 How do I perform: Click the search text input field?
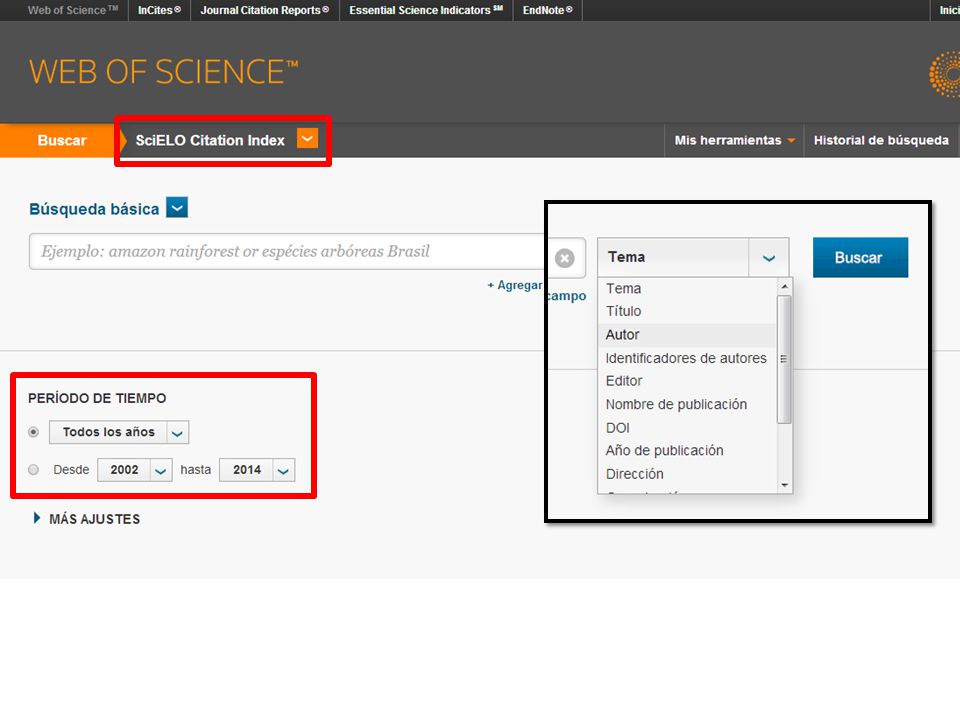coord(288,252)
